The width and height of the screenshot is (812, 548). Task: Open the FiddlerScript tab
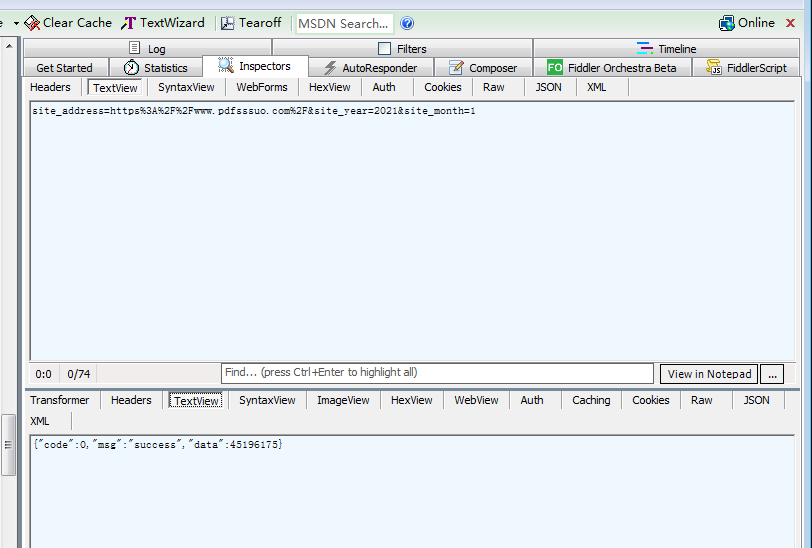[x=746, y=68]
